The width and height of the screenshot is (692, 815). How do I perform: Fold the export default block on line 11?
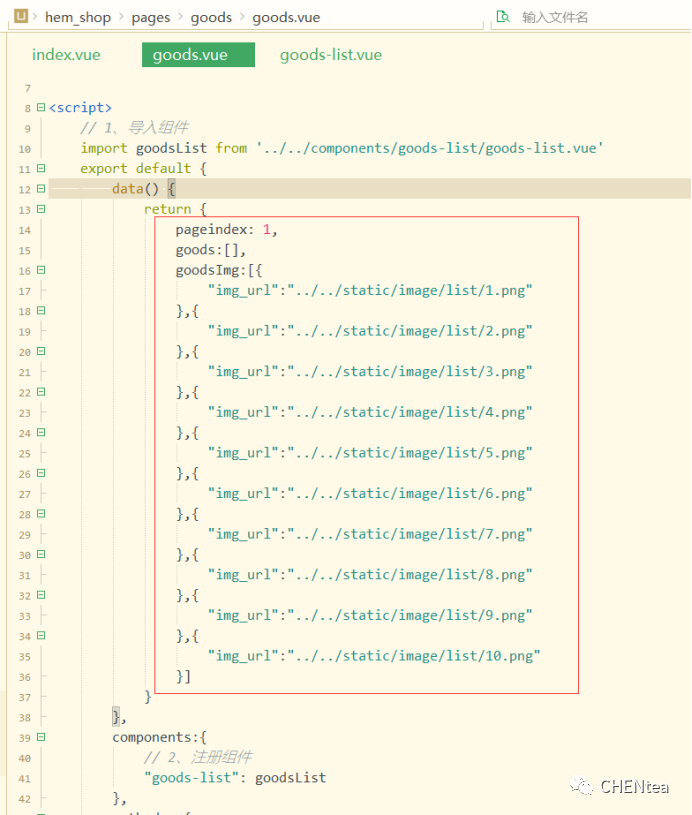tap(40, 169)
